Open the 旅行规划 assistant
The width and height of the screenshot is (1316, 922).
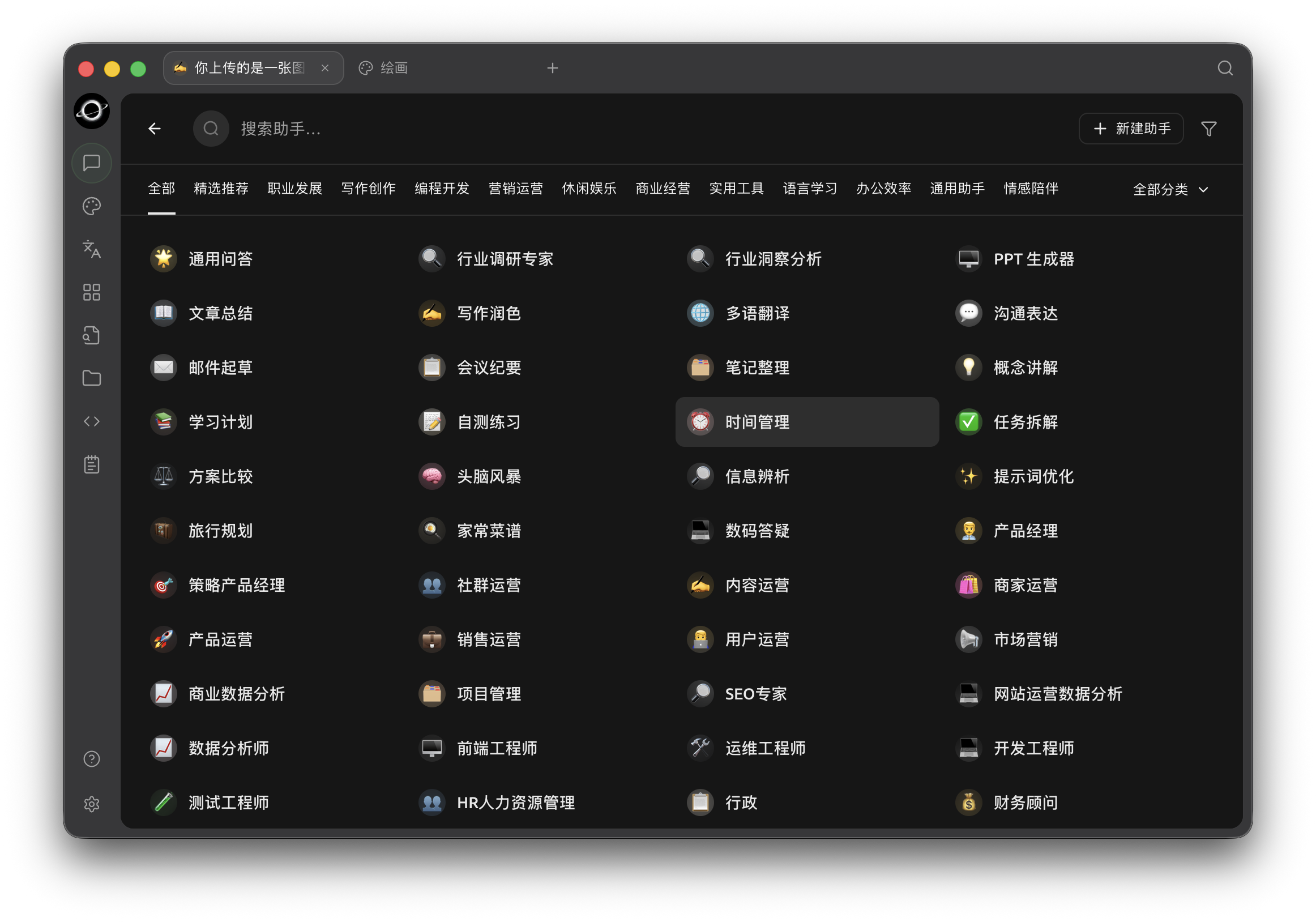270,531
